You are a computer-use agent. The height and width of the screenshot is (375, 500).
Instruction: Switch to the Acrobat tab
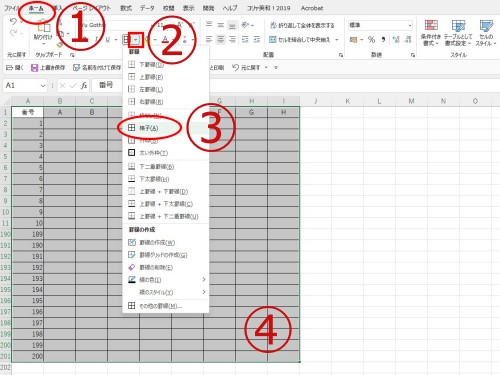tap(312, 8)
